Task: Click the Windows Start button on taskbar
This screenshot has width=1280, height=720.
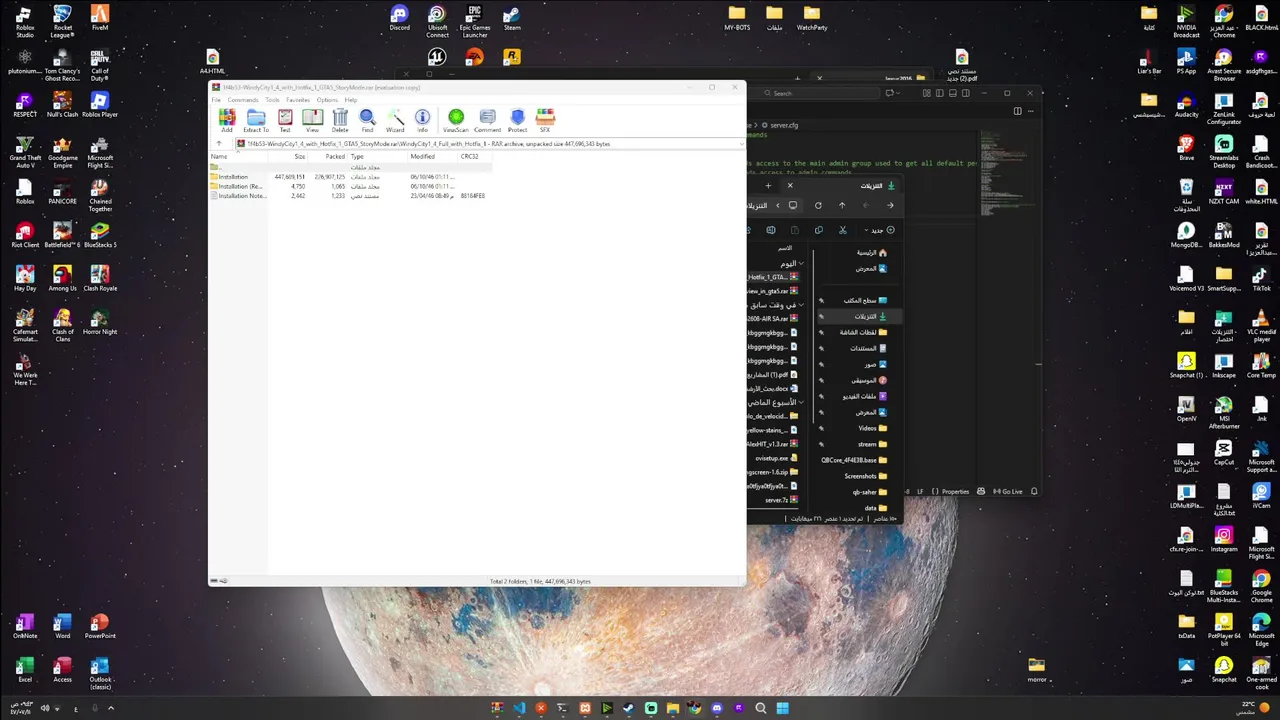Action: coord(782,708)
